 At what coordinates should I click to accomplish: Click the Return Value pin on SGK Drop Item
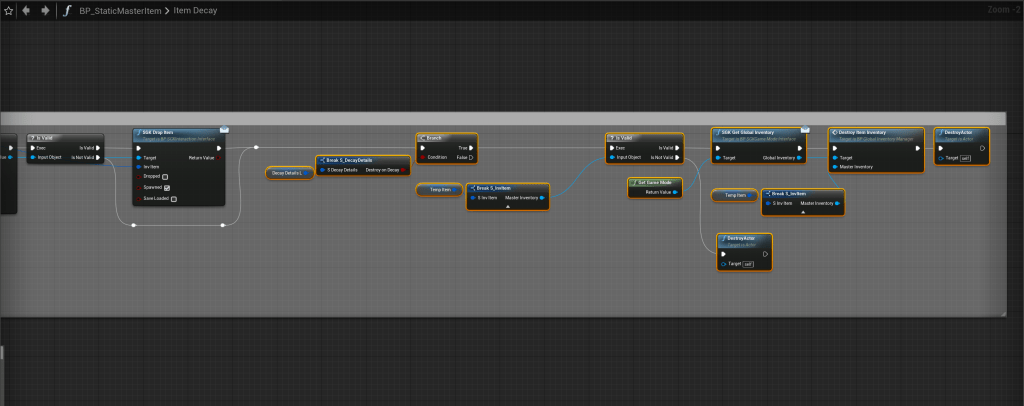219,157
